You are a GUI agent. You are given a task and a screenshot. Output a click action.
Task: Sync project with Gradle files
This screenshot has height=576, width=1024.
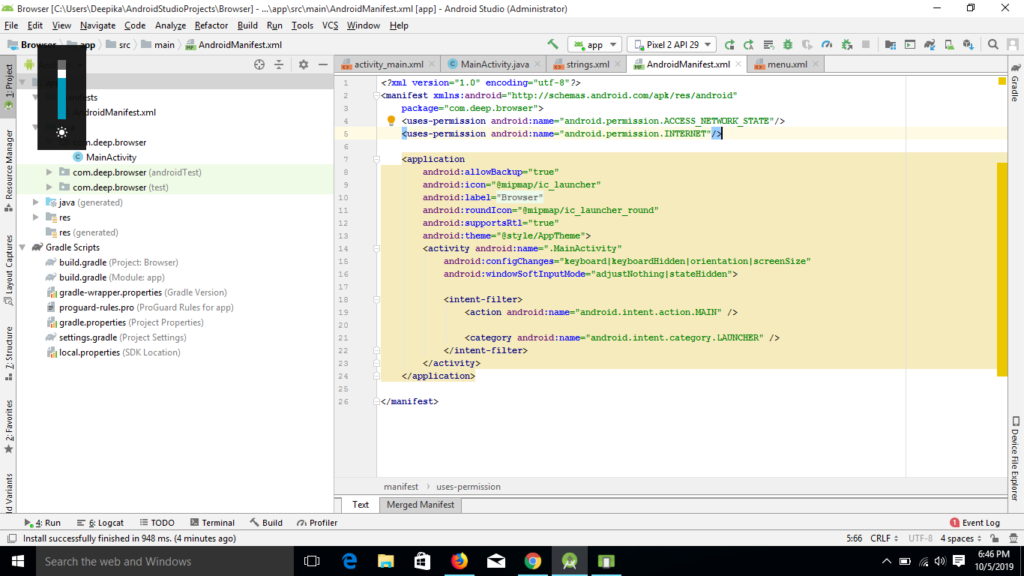point(930,44)
